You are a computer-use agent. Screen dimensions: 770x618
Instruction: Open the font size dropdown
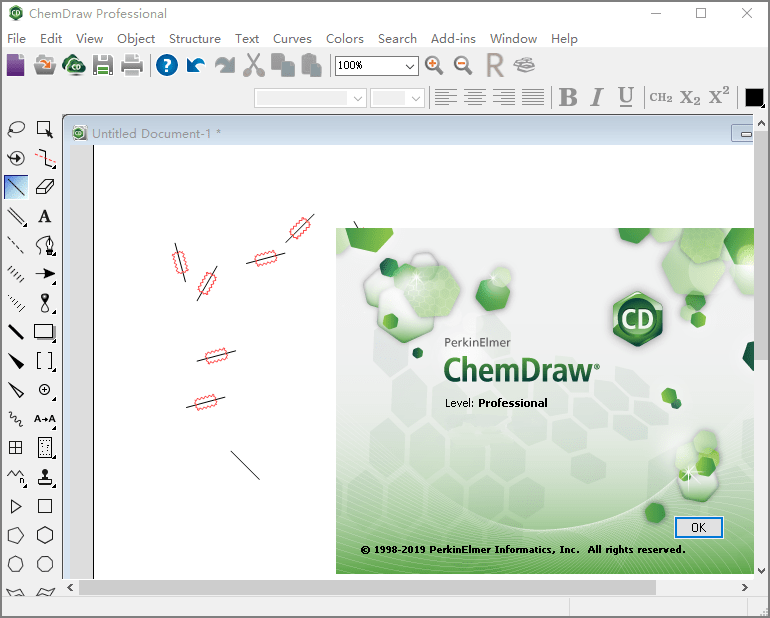[416, 98]
